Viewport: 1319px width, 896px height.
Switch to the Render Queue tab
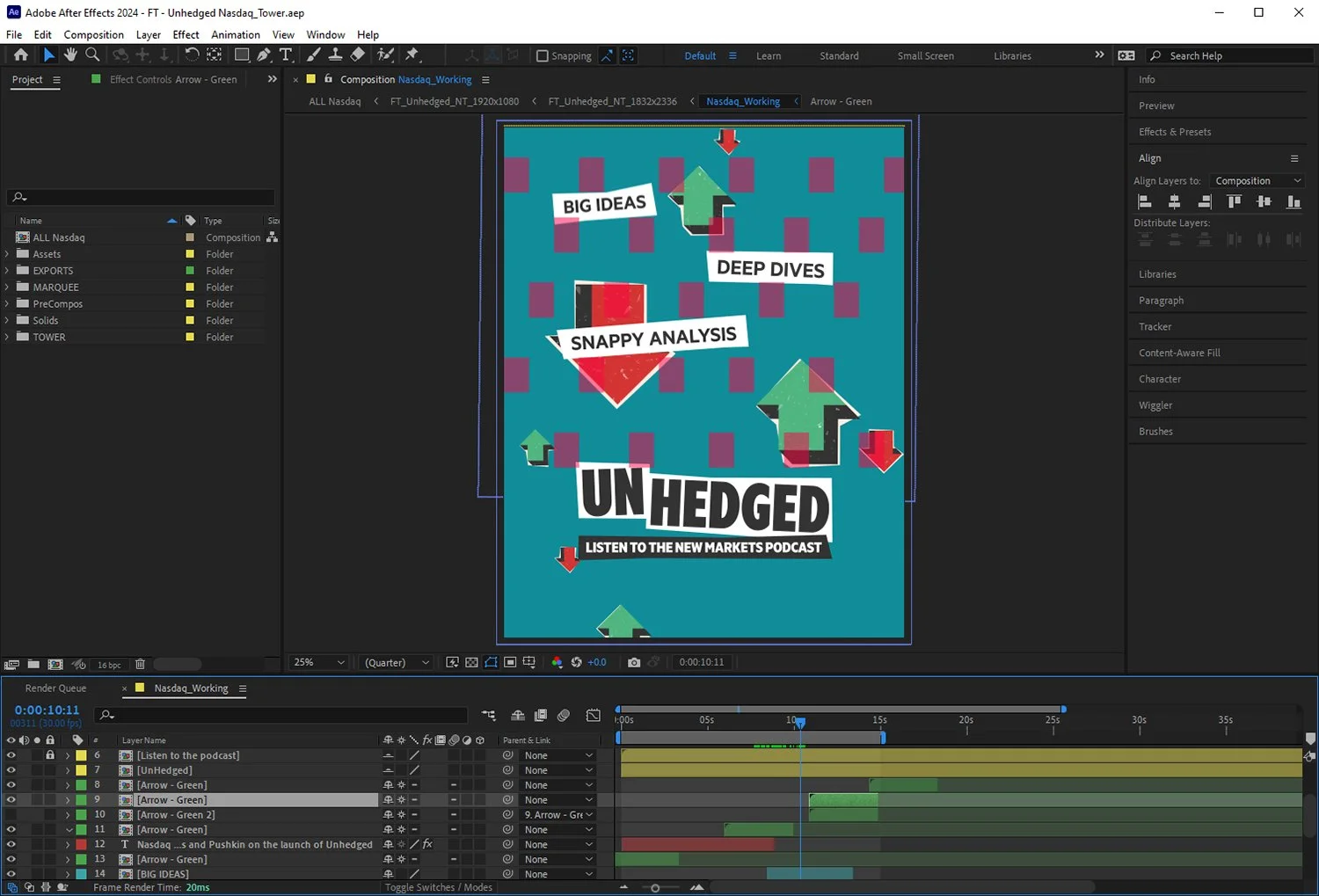[55, 688]
